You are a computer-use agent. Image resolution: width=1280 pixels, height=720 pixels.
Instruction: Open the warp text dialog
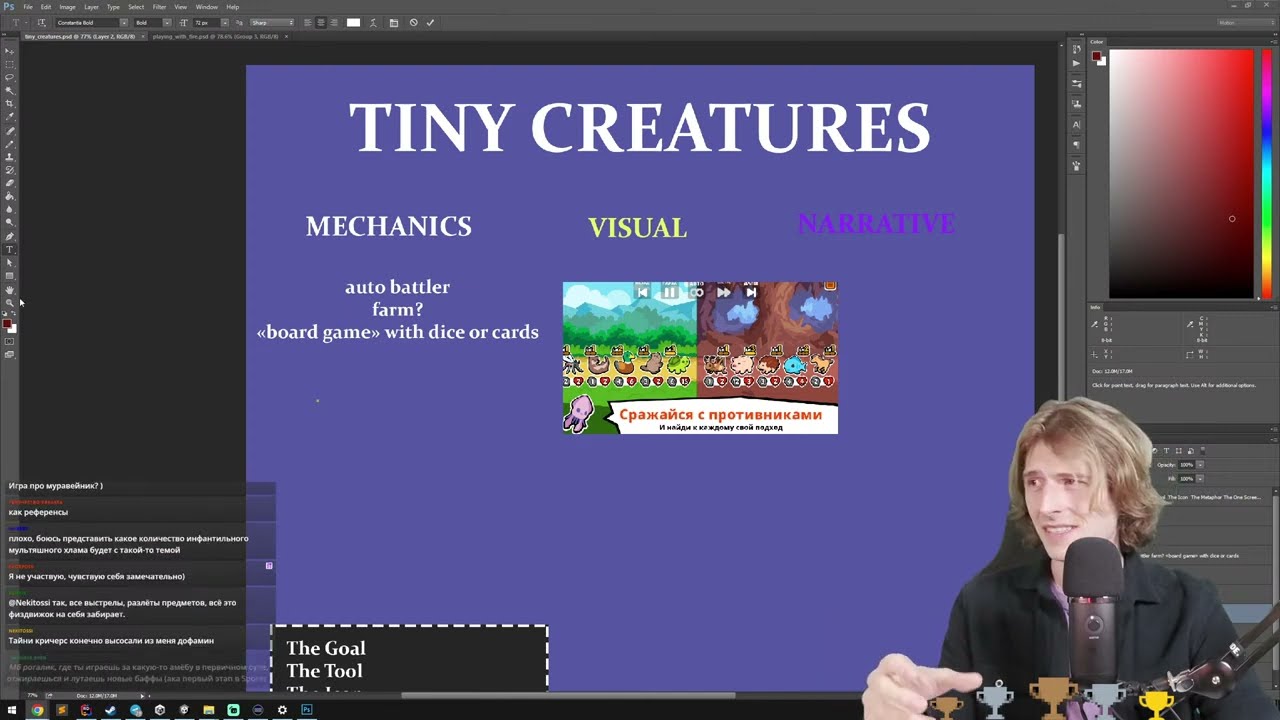pos(373,23)
